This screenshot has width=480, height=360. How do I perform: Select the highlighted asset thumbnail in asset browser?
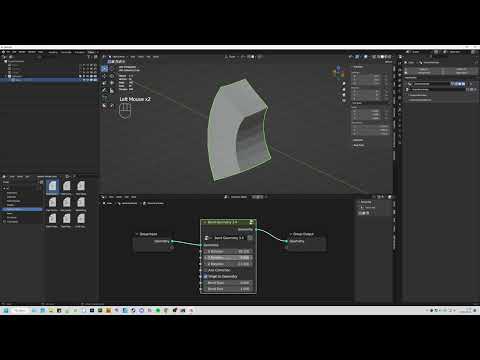(x=52, y=187)
